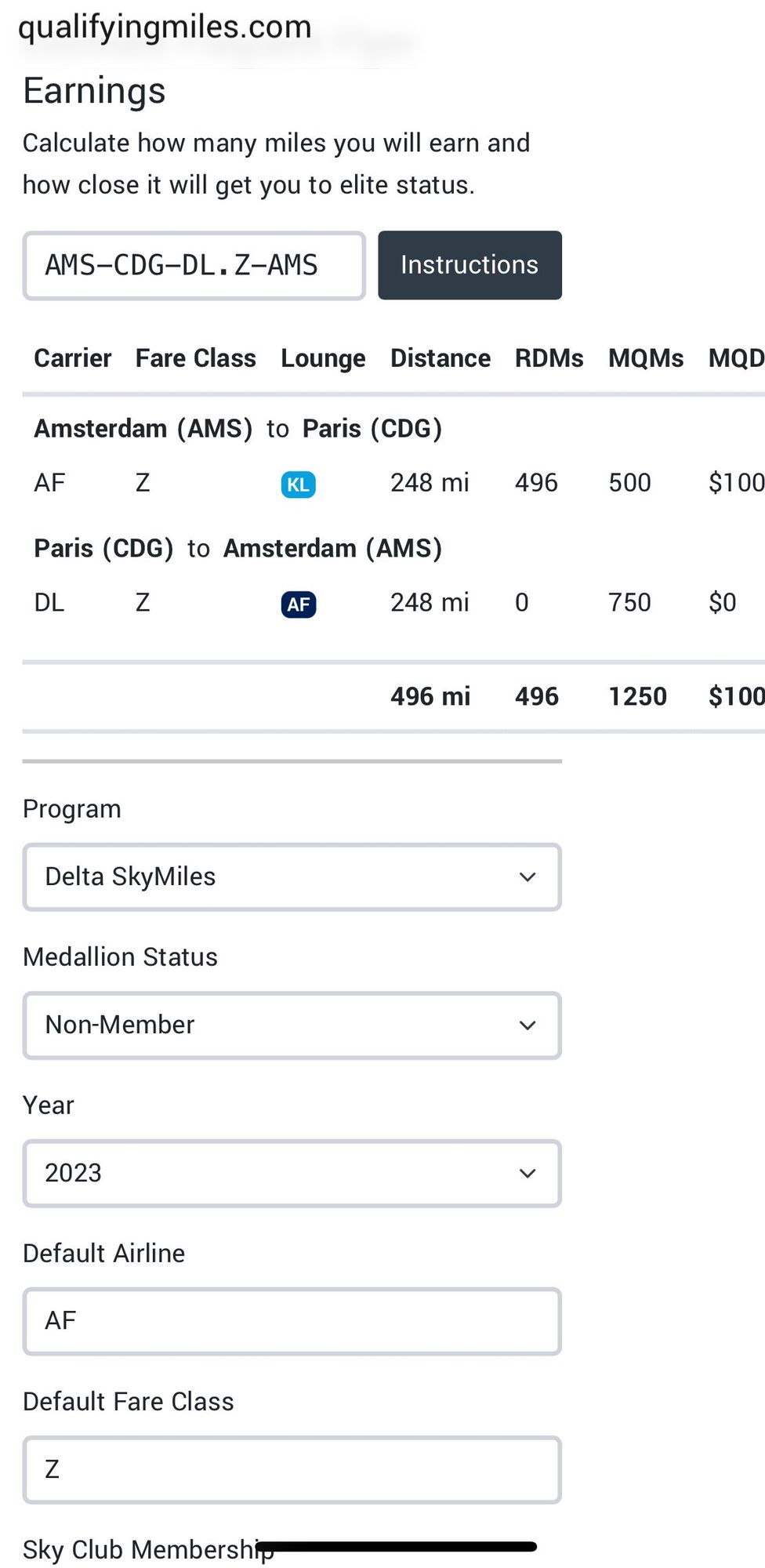The width and height of the screenshot is (765, 1568).
Task: Click the MQMs column header
Action: tap(646, 358)
